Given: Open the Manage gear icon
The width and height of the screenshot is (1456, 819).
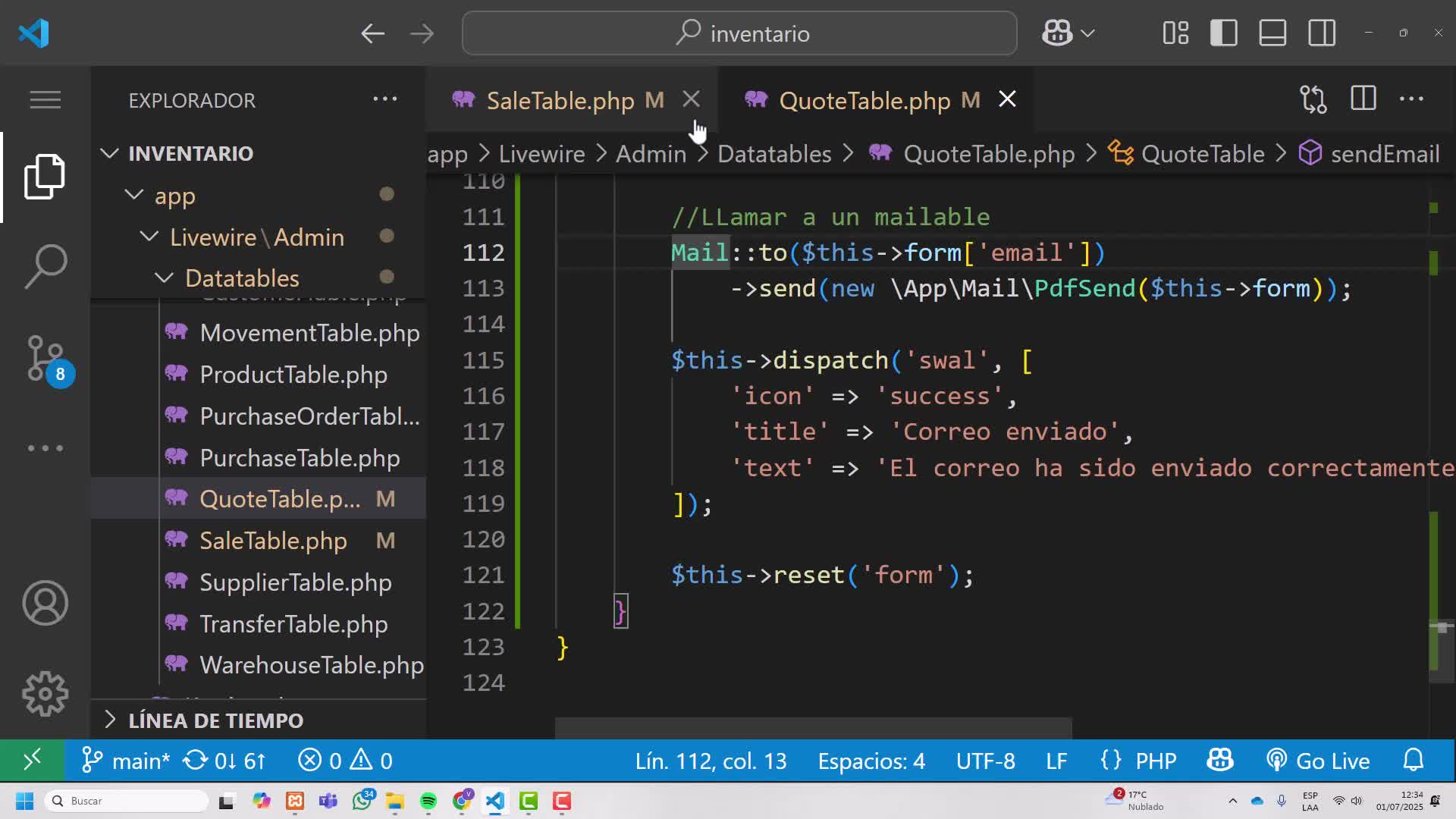Looking at the screenshot, I should click(45, 694).
